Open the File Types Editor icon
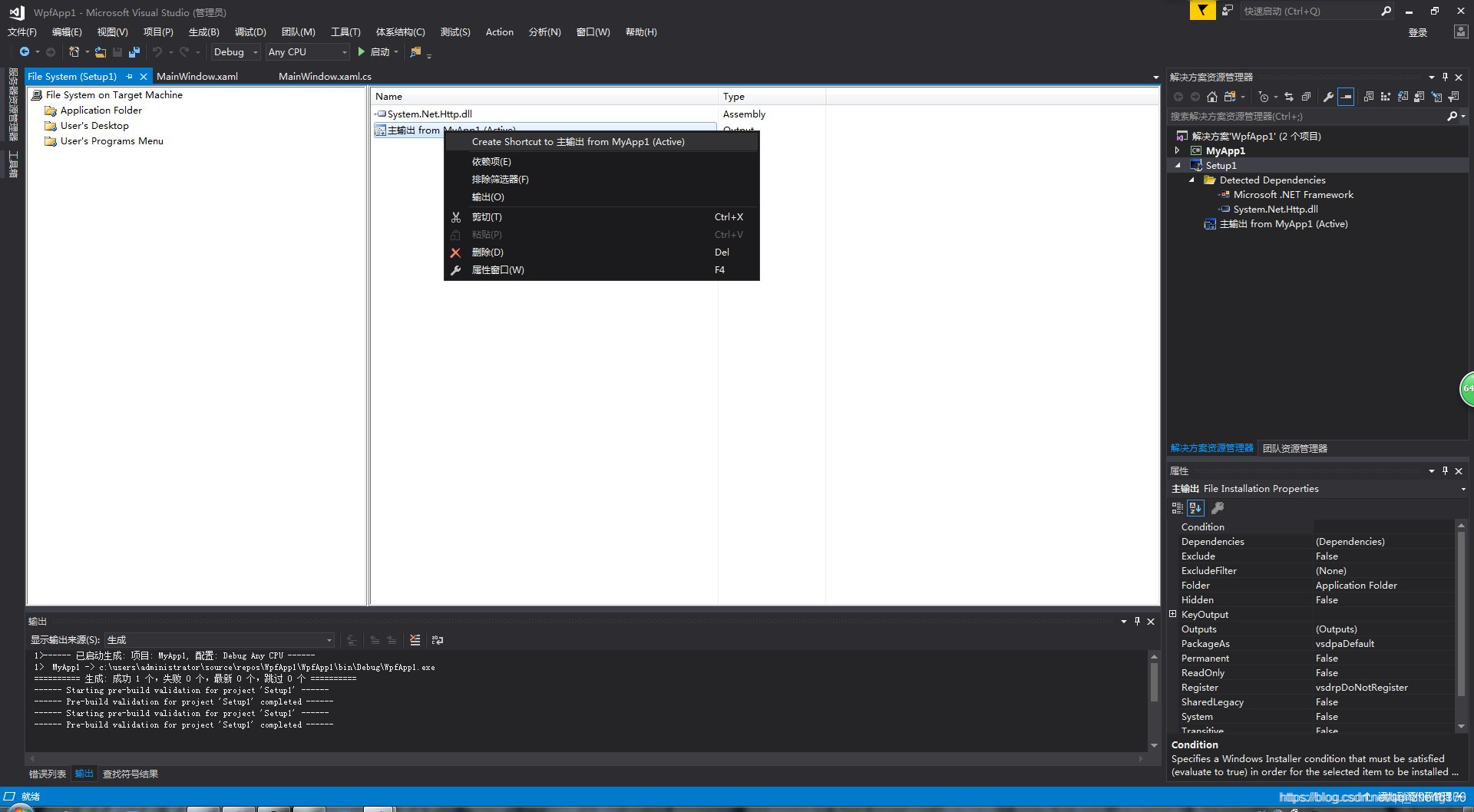The height and width of the screenshot is (812, 1474). click(1403, 97)
